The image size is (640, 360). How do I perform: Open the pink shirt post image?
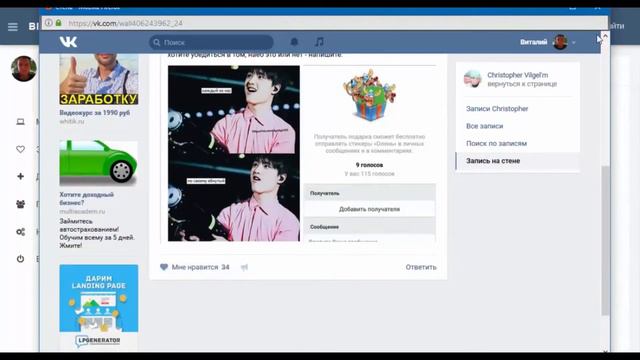tap(233, 153)
